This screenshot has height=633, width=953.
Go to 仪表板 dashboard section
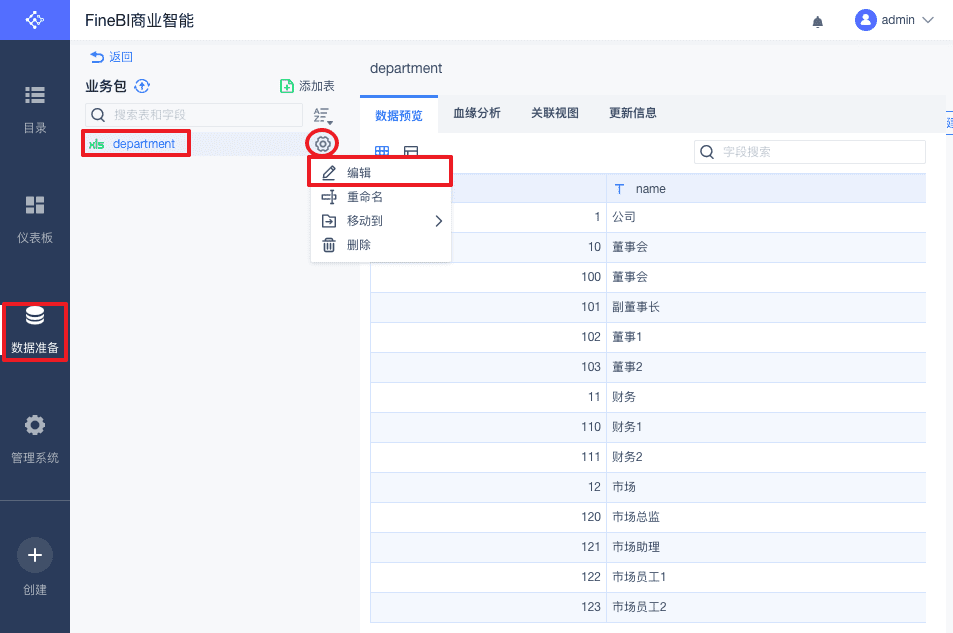tap(35, 218)
